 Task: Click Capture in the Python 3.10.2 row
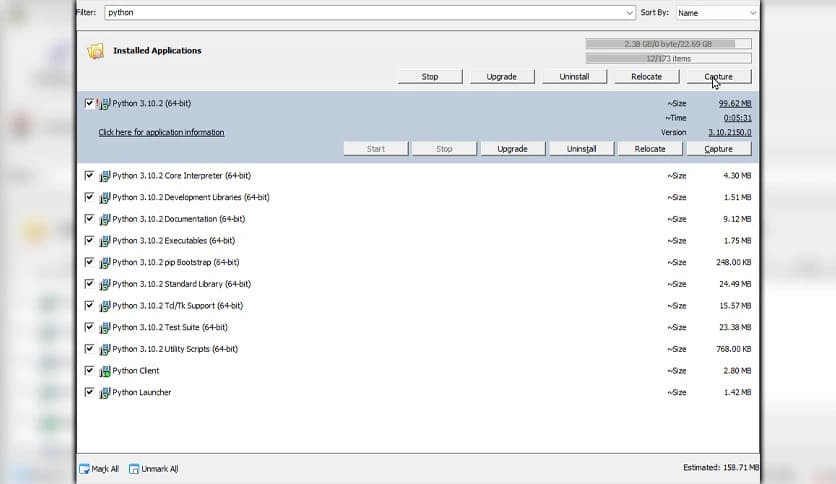(x=719, y=149)
